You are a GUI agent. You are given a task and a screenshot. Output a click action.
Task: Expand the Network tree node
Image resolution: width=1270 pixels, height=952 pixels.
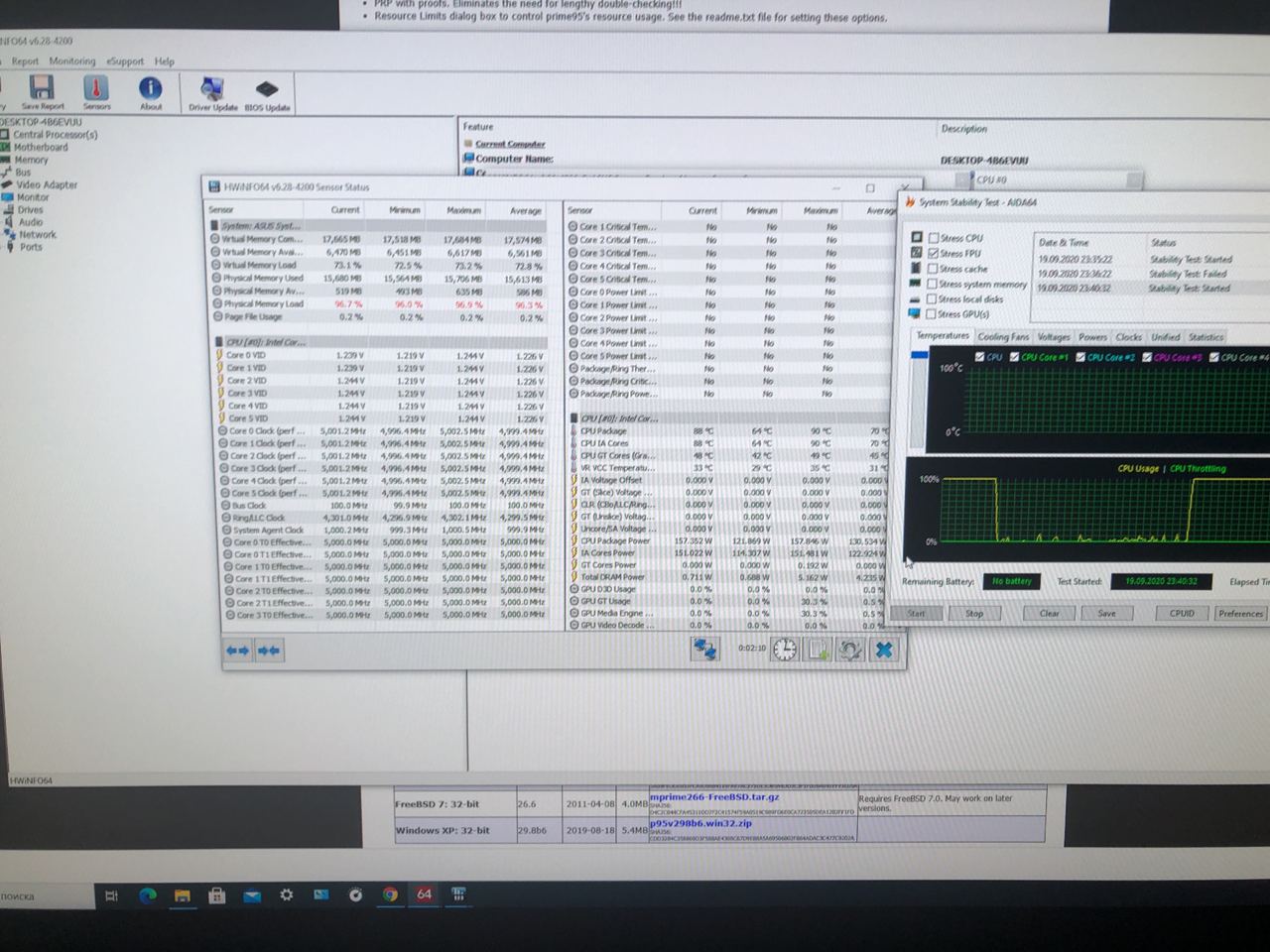(10, 235)
